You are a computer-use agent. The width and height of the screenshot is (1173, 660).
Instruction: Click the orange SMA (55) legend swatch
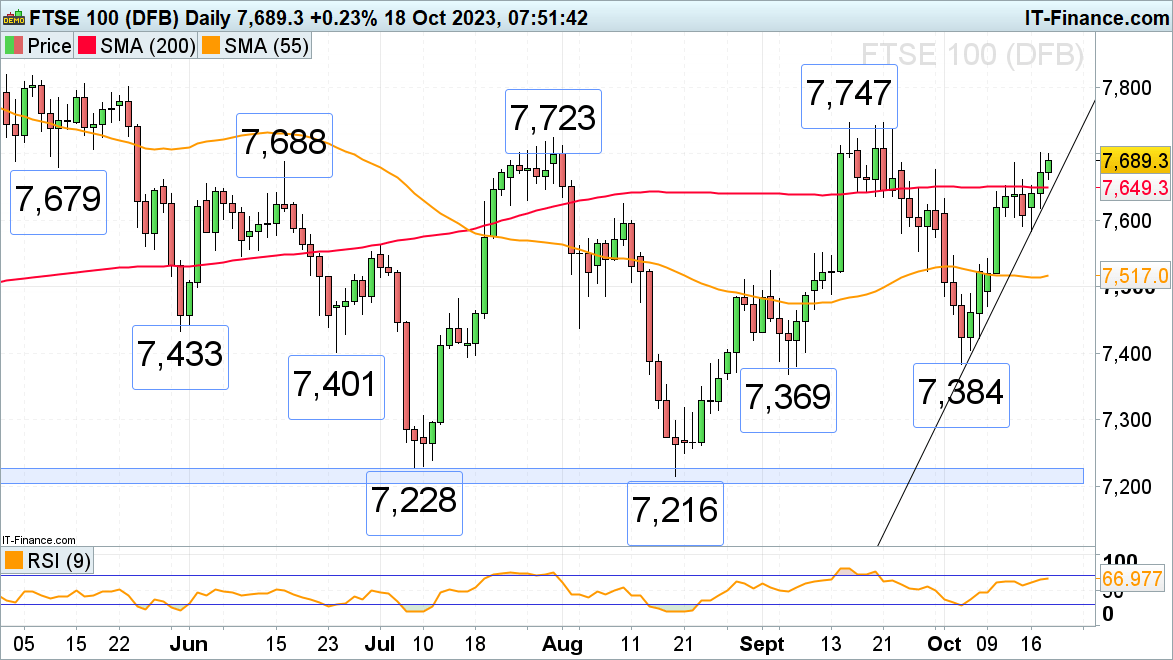(x=211, y=46)
